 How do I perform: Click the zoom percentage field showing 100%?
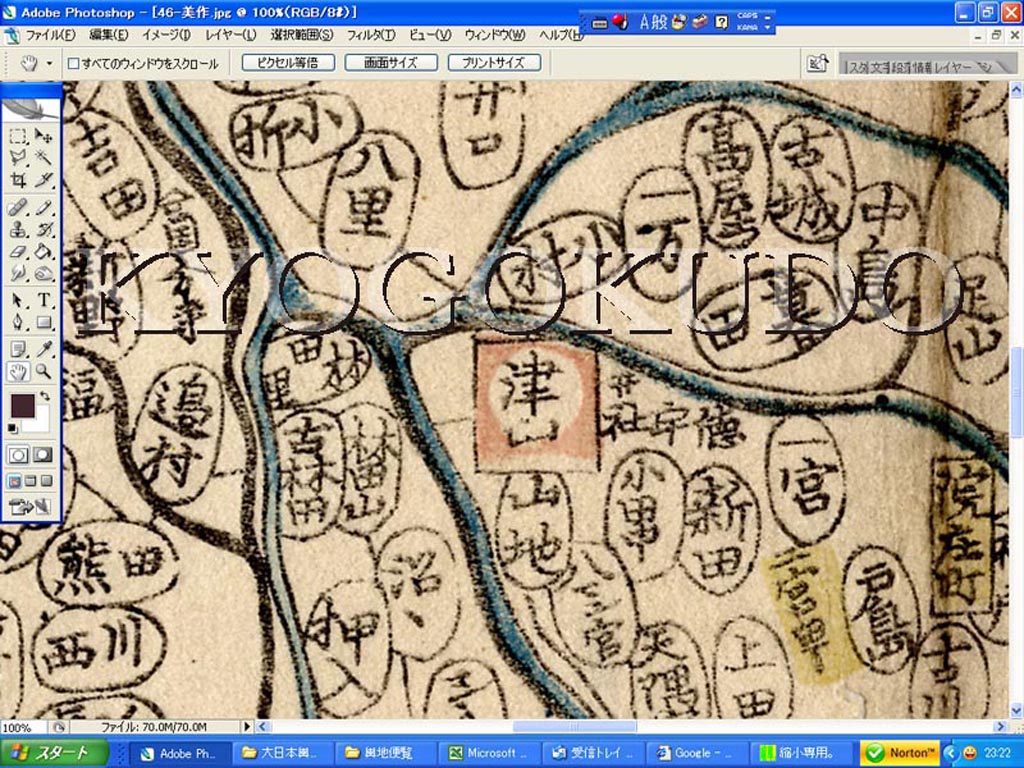tap(23, 727)
